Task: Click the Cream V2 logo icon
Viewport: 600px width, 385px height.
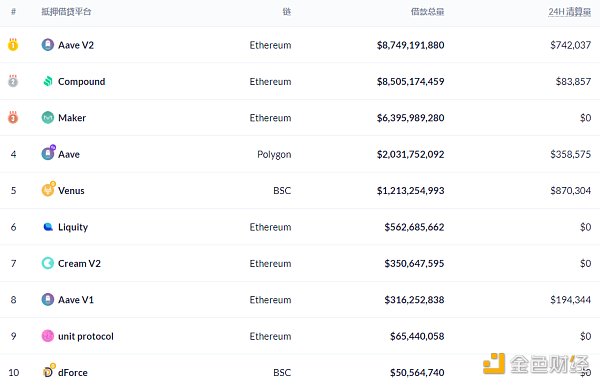Action: (47, 263)
